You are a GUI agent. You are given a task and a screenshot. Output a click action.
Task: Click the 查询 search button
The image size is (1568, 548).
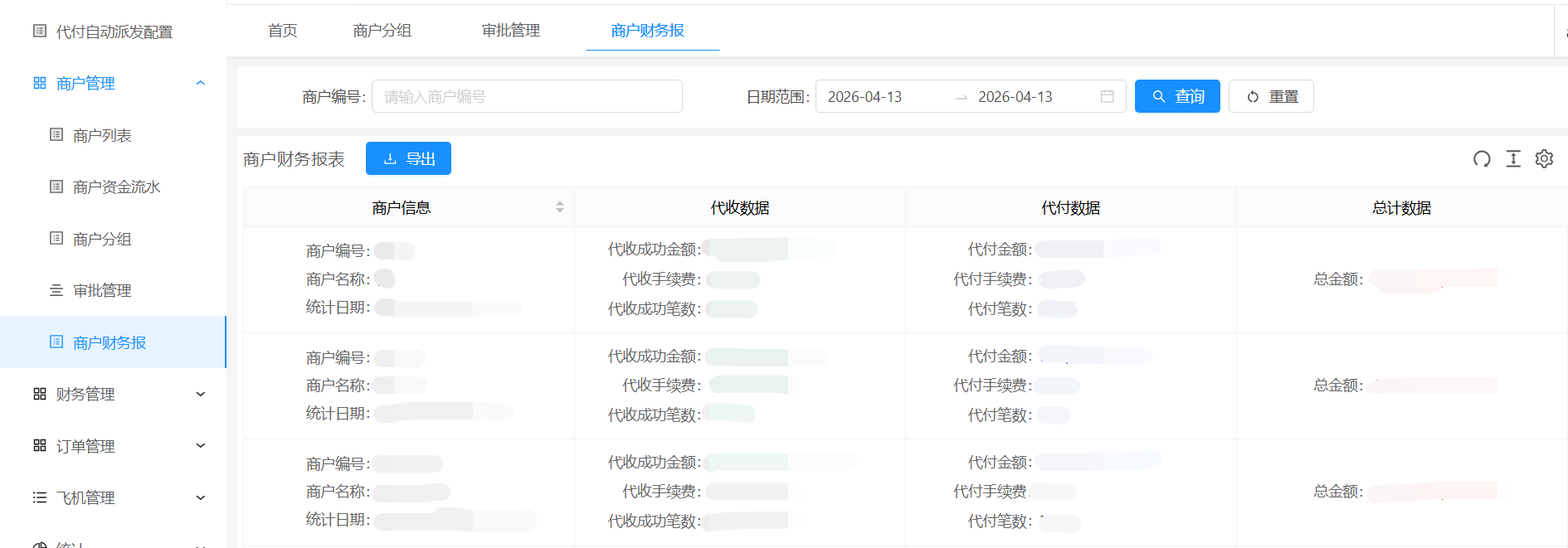coord(1177,96)
